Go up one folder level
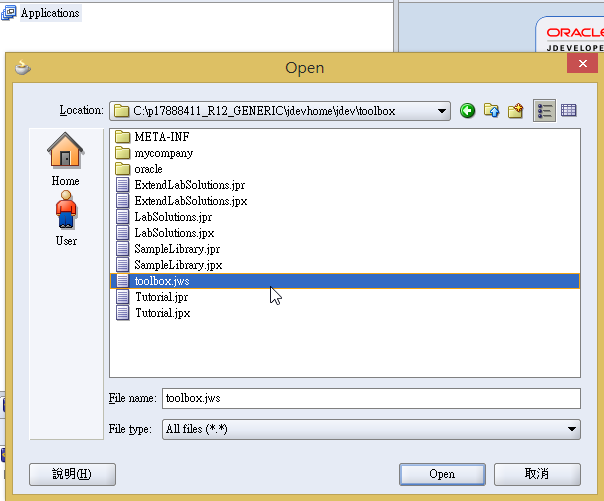The height and width of the screenshot is (501, 604). click(491, 111)
